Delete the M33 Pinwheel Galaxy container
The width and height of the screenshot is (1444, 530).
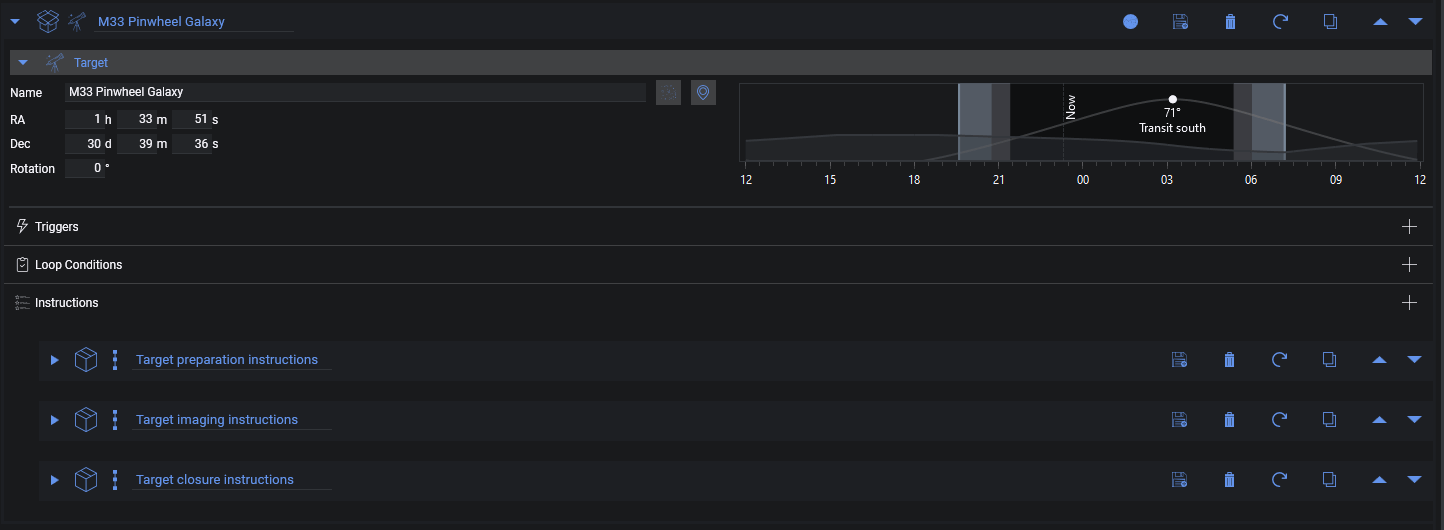coord(1230,21)
